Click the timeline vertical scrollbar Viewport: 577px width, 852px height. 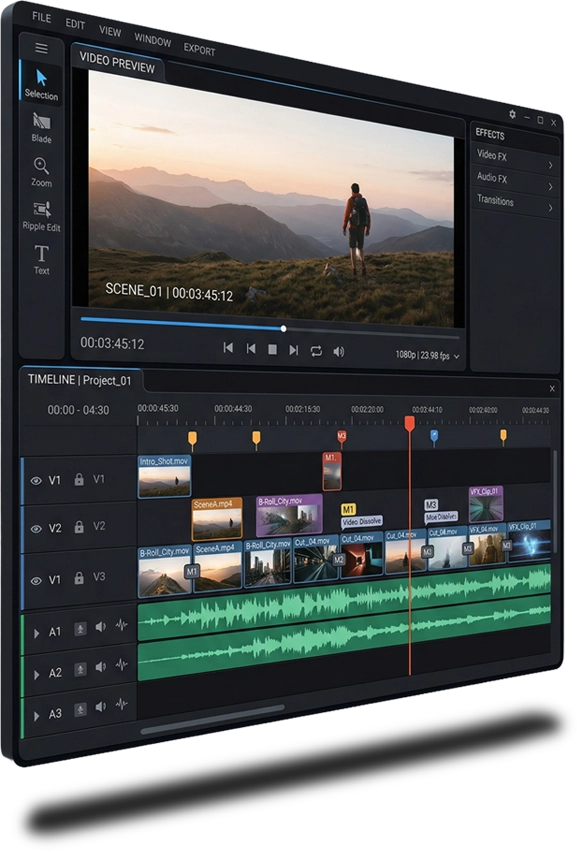pyautogui.click(x=555, y=502)
